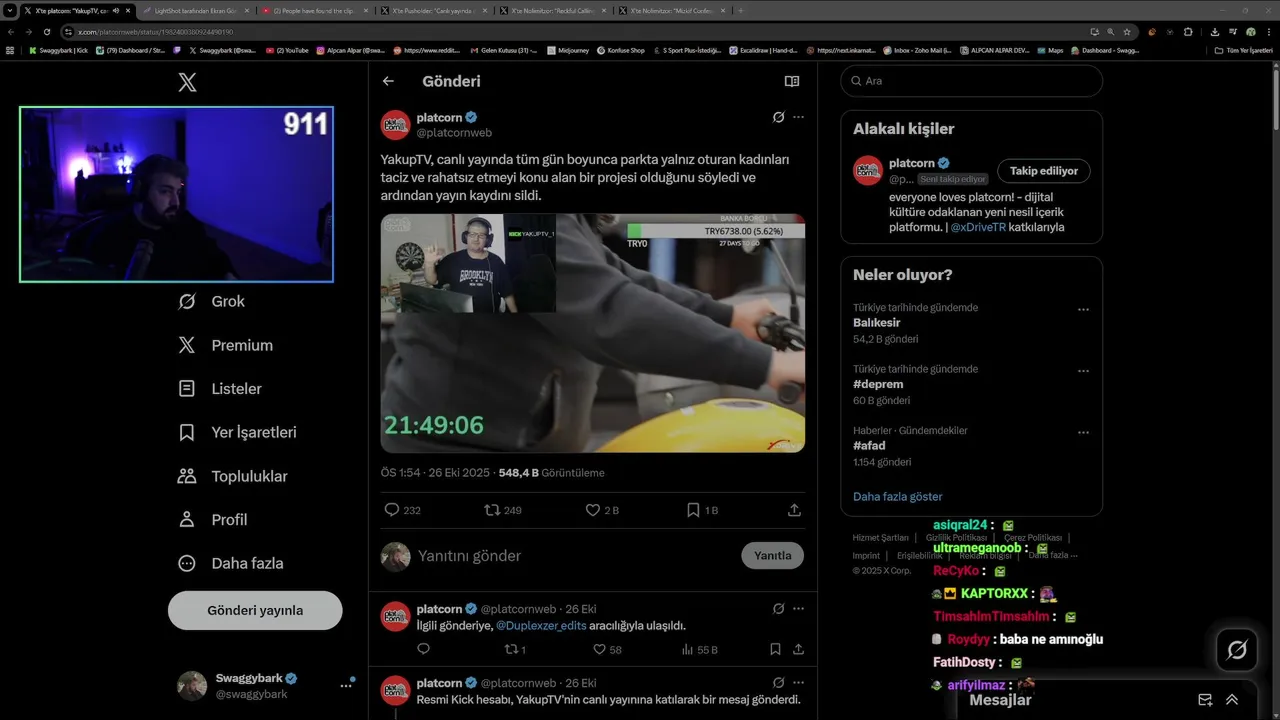Toggle Takip ediliyor button for platcorn

click(x=1044, y=171)
